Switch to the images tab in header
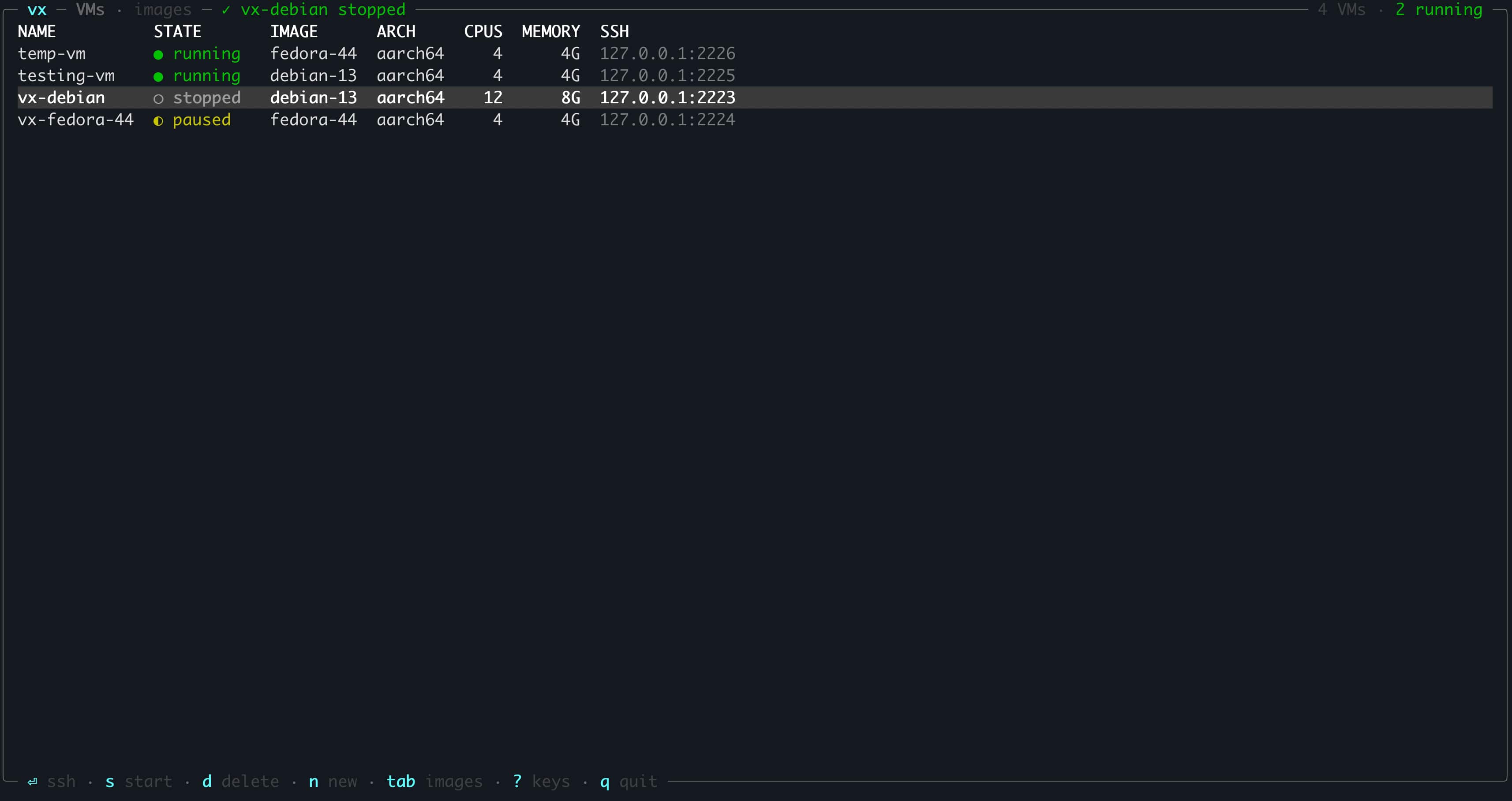The width and height of the screenshot is (1512, 801). pos(163,10)
